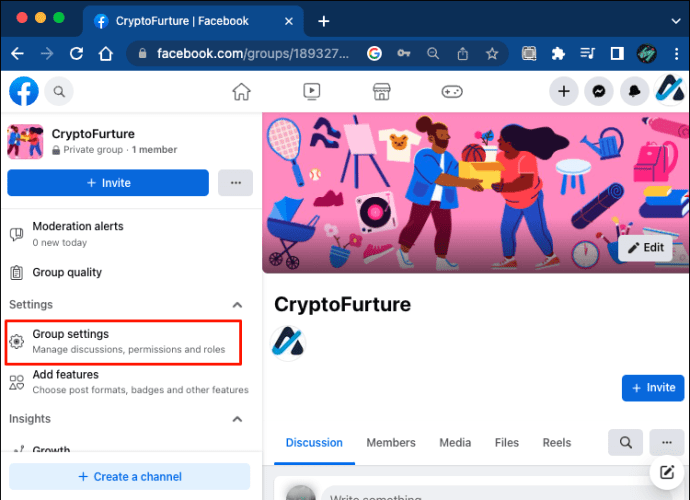Image resolution: width=690 pixels, height=500 pixels.
Task: Click the CryptoFurture group thumbnail in sidebar
Action: pyautogui.click(x=26, y=141)
